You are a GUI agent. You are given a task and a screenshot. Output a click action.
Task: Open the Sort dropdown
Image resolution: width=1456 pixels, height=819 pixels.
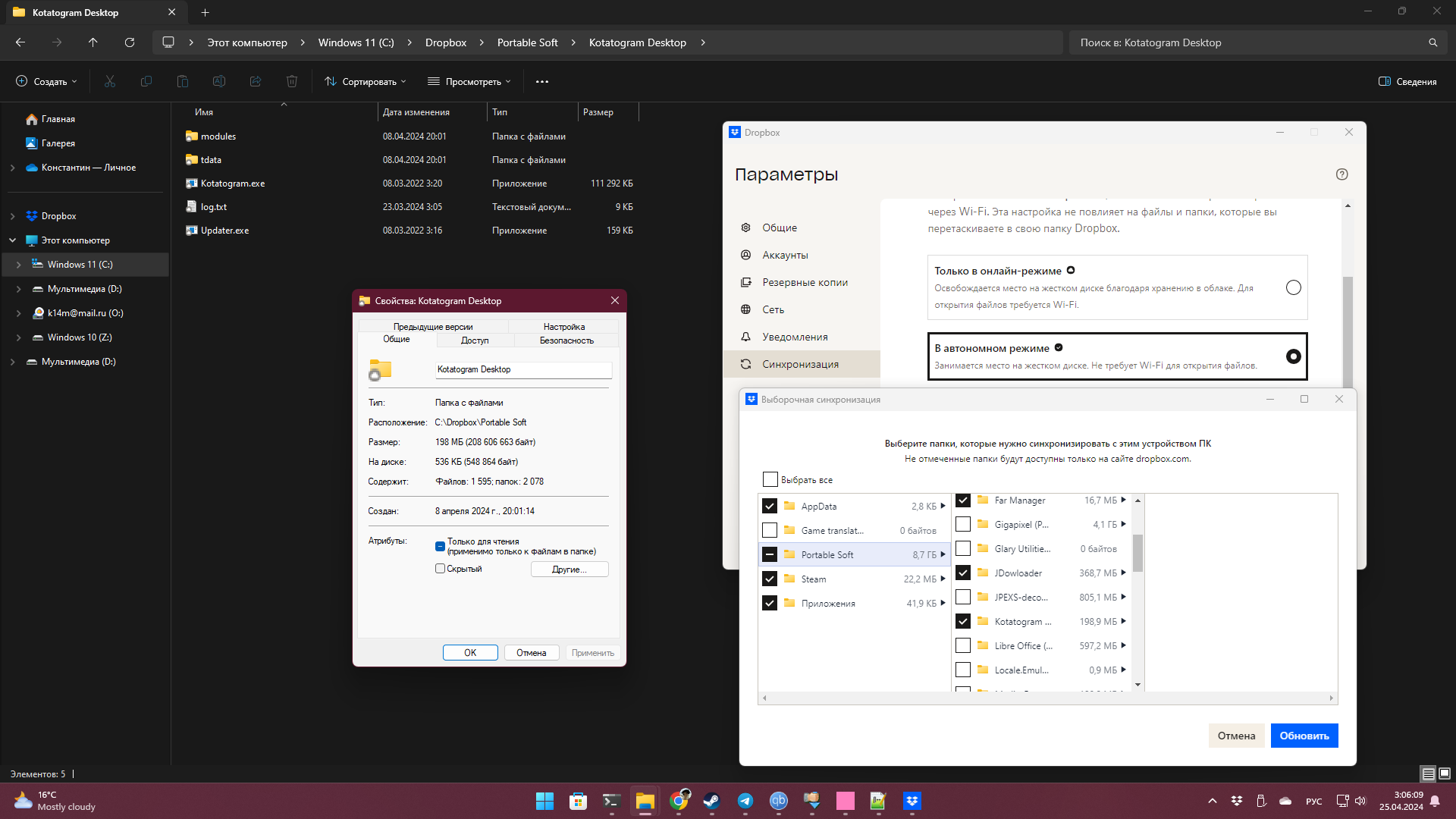[x=366, y=81]
